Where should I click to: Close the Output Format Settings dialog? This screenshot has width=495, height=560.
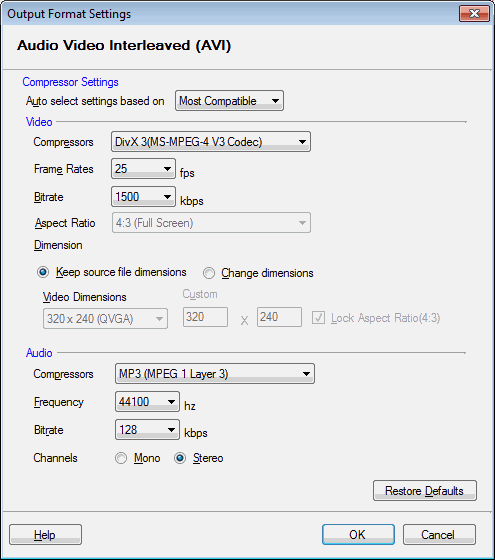coord(474,14)
